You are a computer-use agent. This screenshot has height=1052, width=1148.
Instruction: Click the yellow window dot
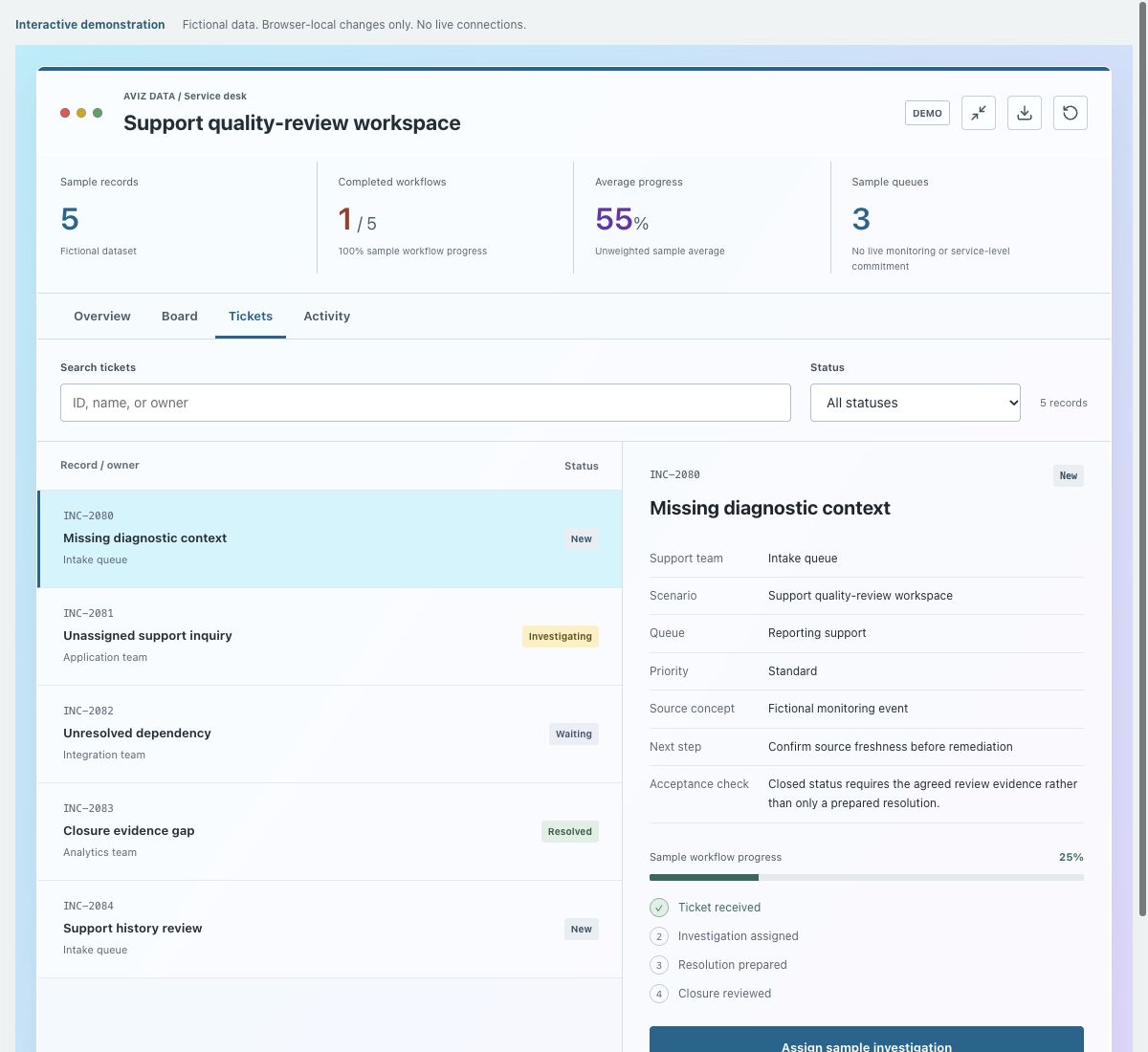[x=81, y=113]
